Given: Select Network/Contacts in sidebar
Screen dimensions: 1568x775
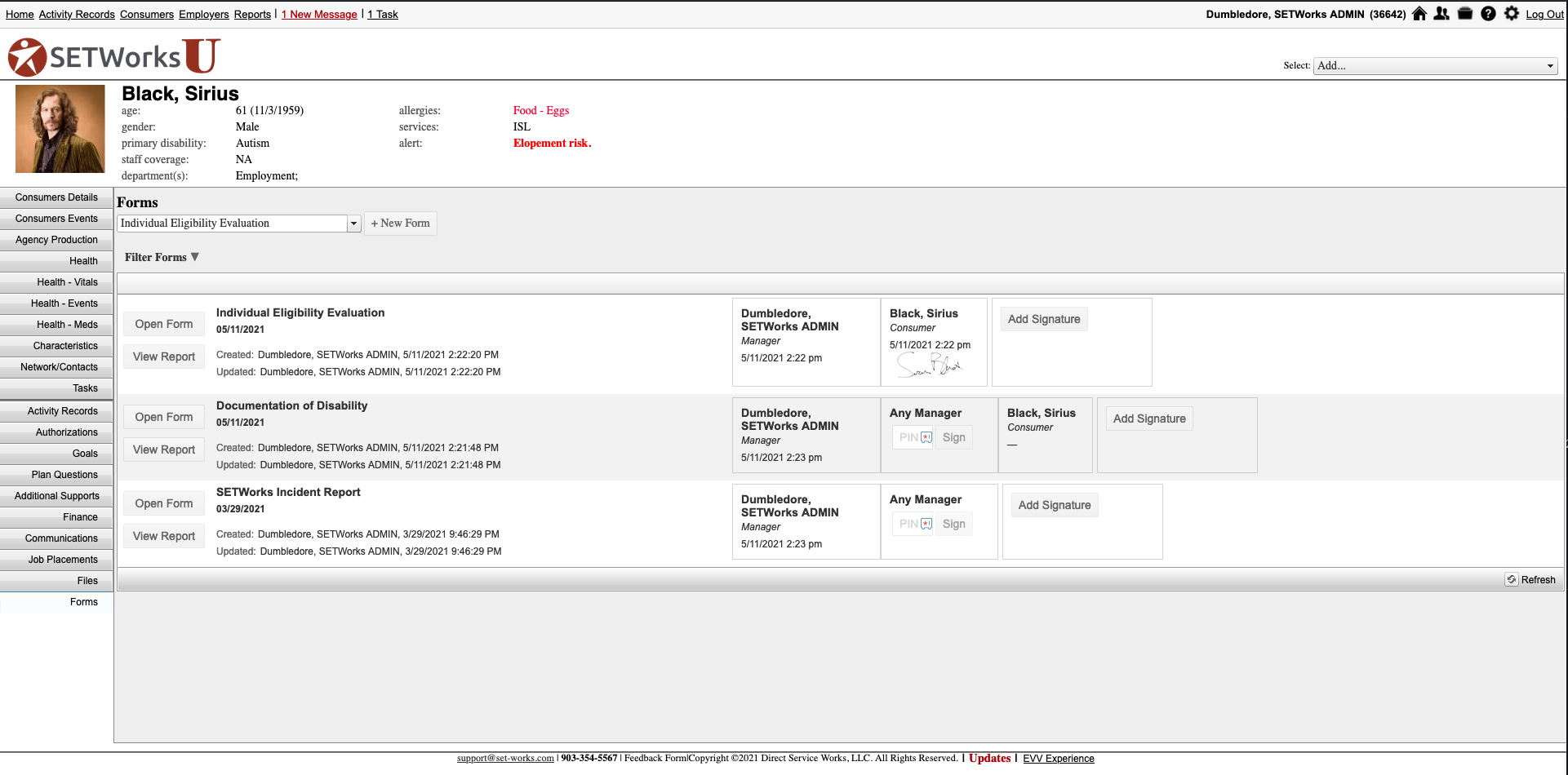Looking at the screenshot, I should pos(56,367).
